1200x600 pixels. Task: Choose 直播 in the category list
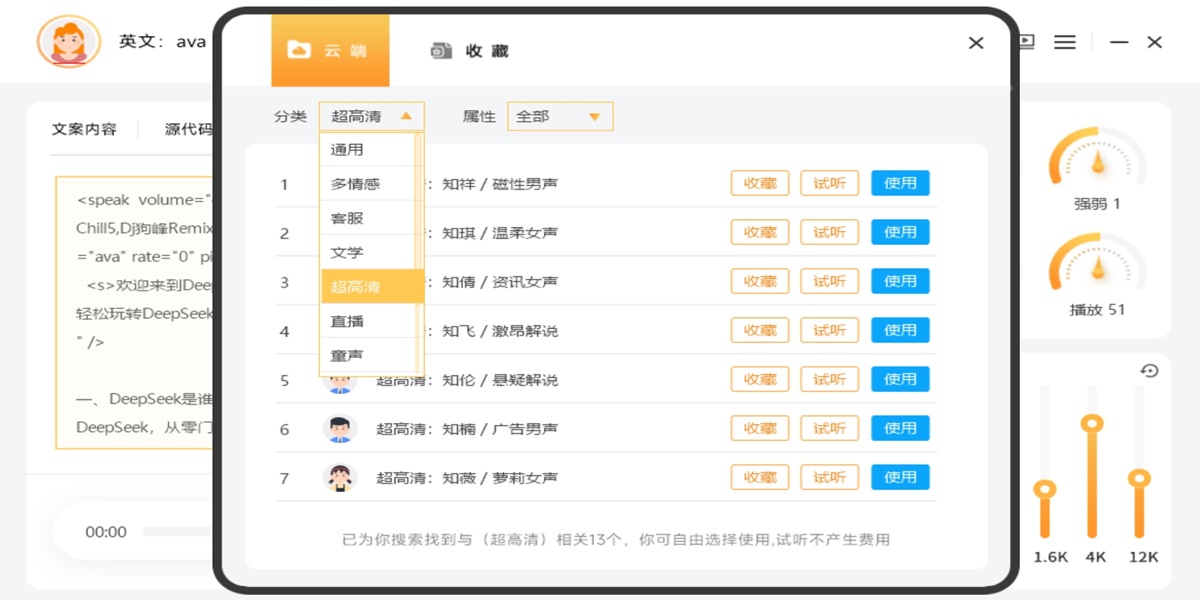347,321
